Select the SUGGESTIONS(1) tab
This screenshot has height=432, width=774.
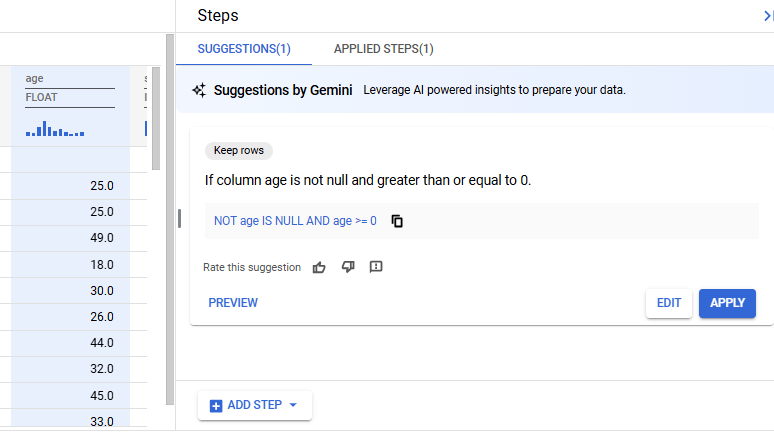click(244, 49)
